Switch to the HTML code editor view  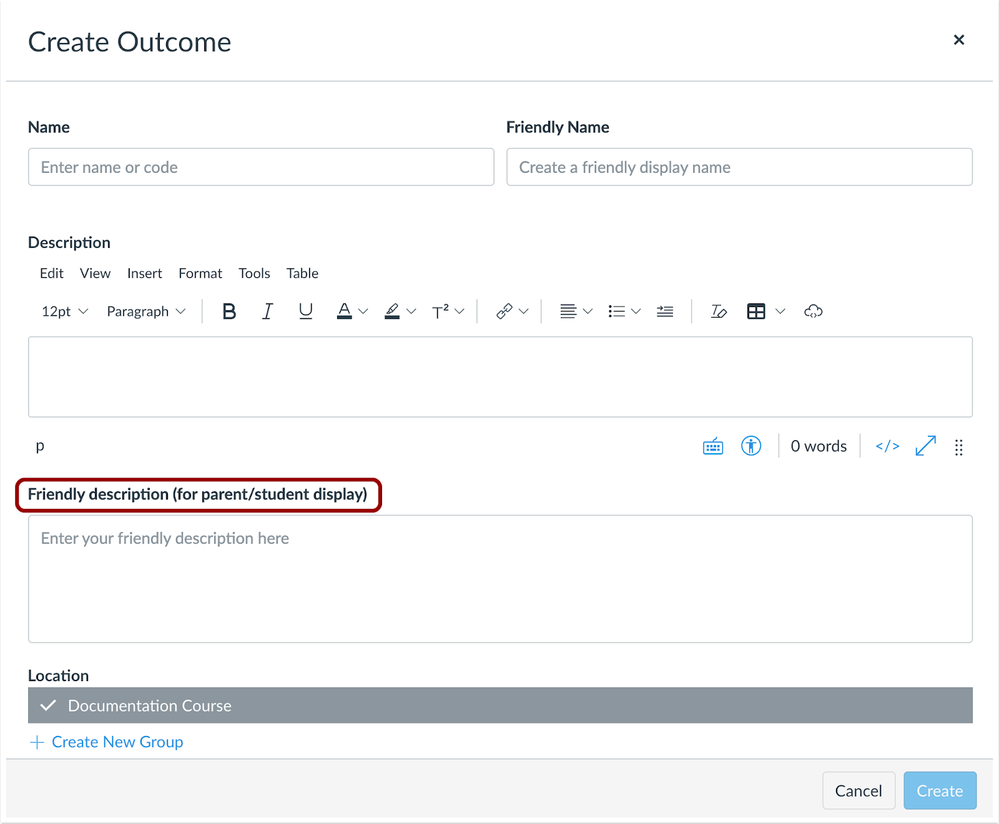coord(887,446)
